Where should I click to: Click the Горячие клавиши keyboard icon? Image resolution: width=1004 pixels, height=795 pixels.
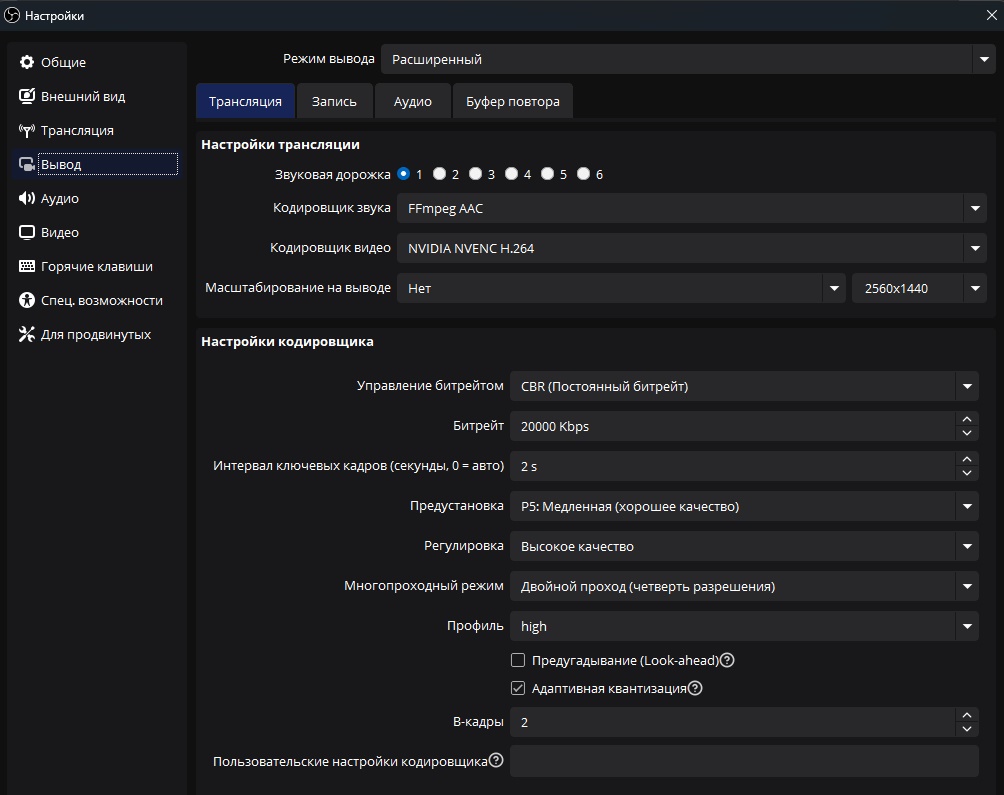click(x=27, y=266)
